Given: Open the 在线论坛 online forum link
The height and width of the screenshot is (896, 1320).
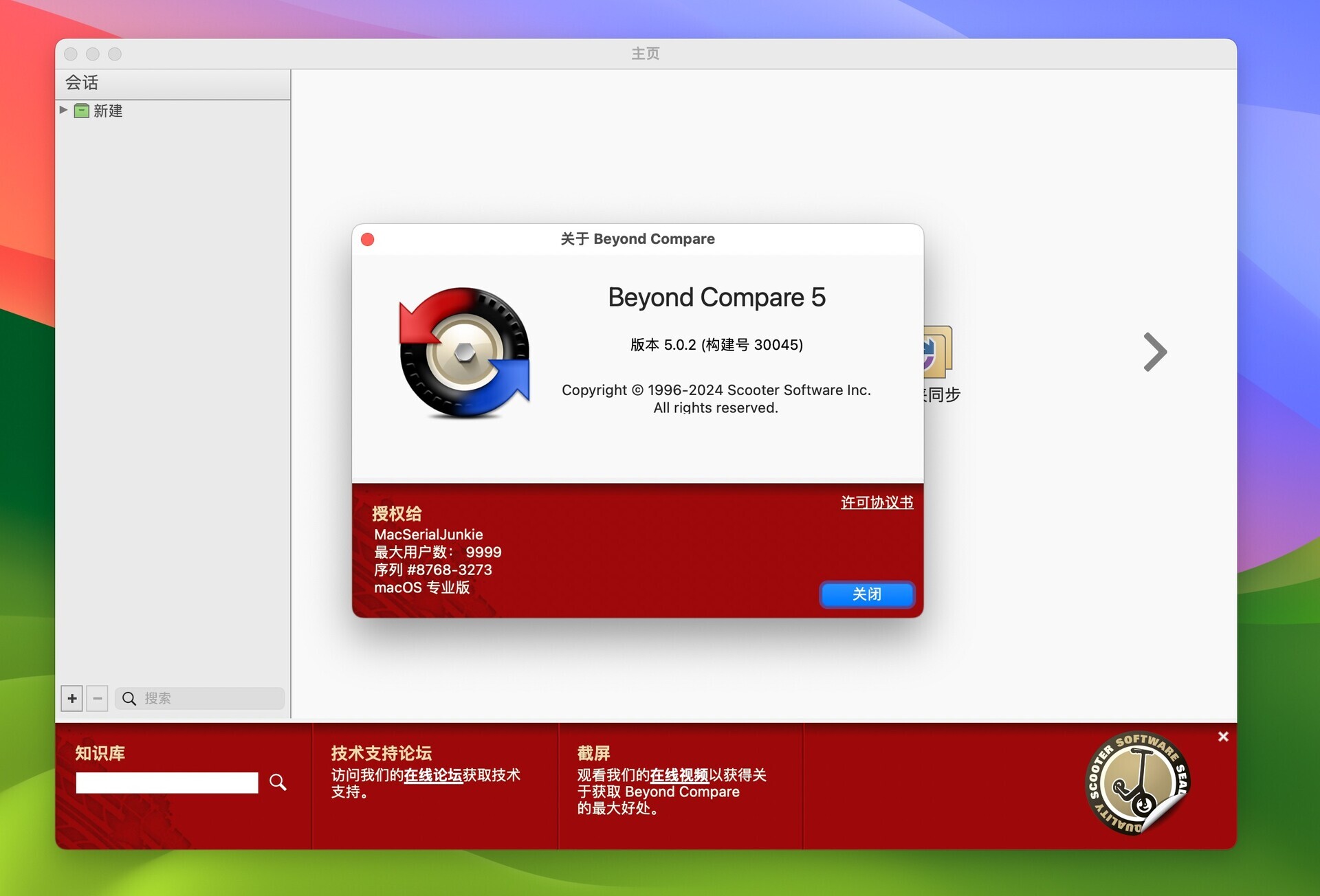Looking at the screenshot, I should (x=433, y=775).
